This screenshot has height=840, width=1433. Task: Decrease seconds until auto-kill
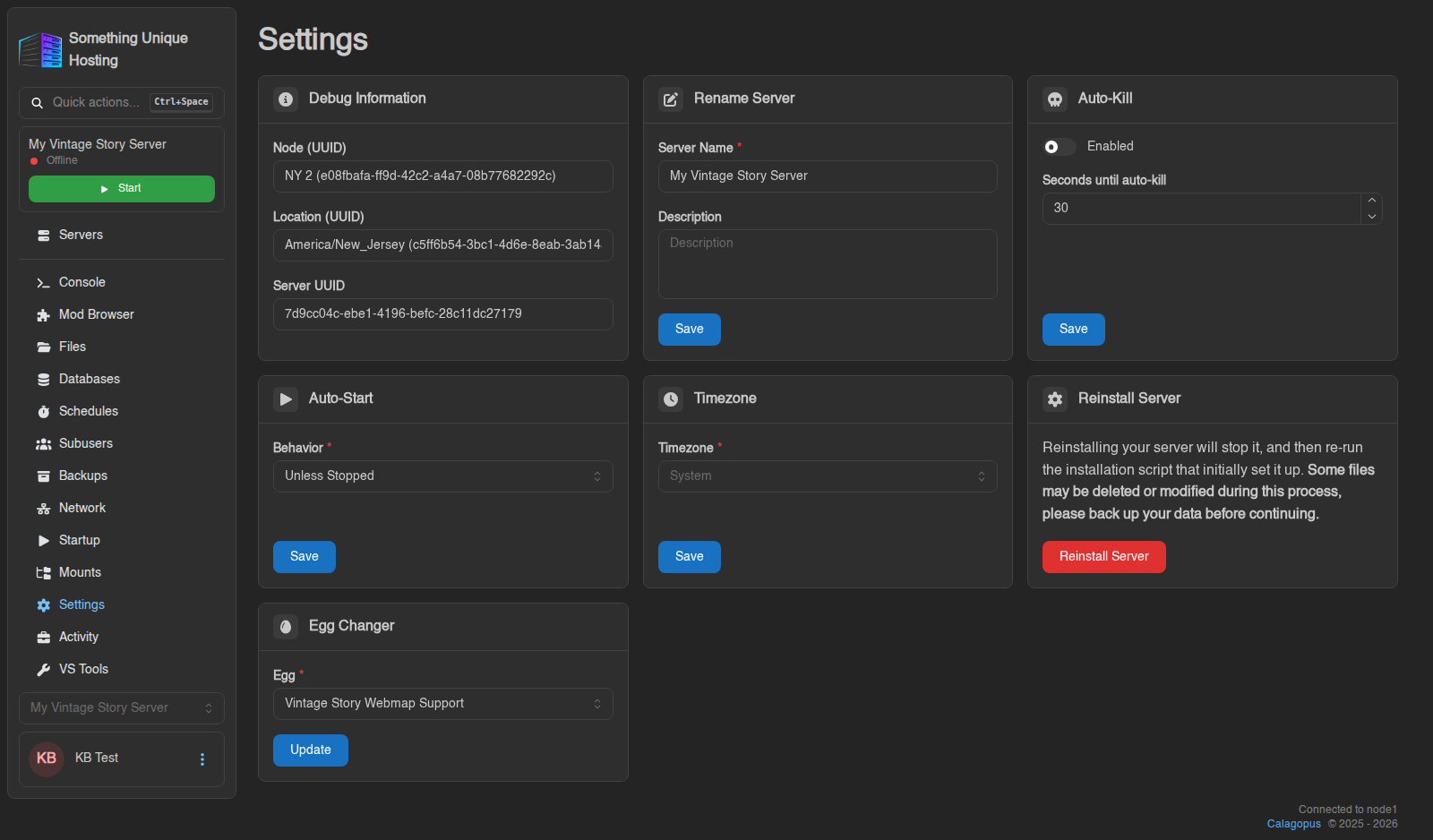[1372, 217]
